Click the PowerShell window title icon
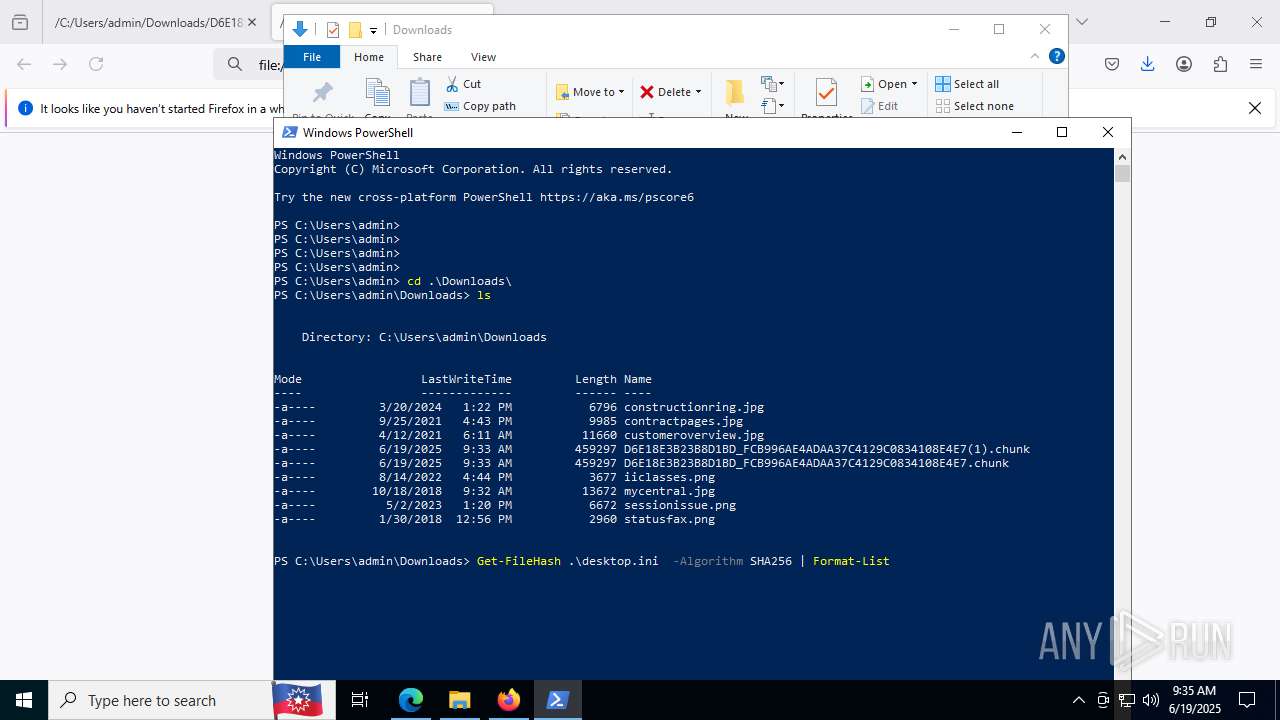The width and height of the screenshot is (1280, 720). point(290,132)
